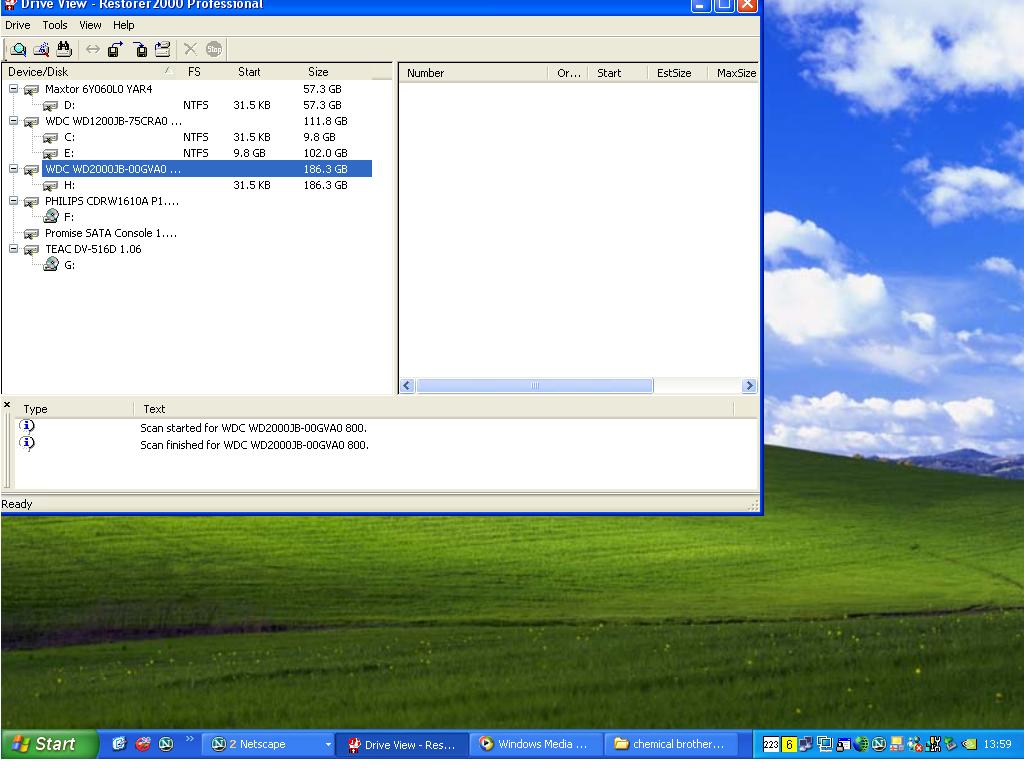This screenshot has height=768, width=1024.
Task: Click the two-stacked-drives toolbar icon
Action: (x=162, y=49)
